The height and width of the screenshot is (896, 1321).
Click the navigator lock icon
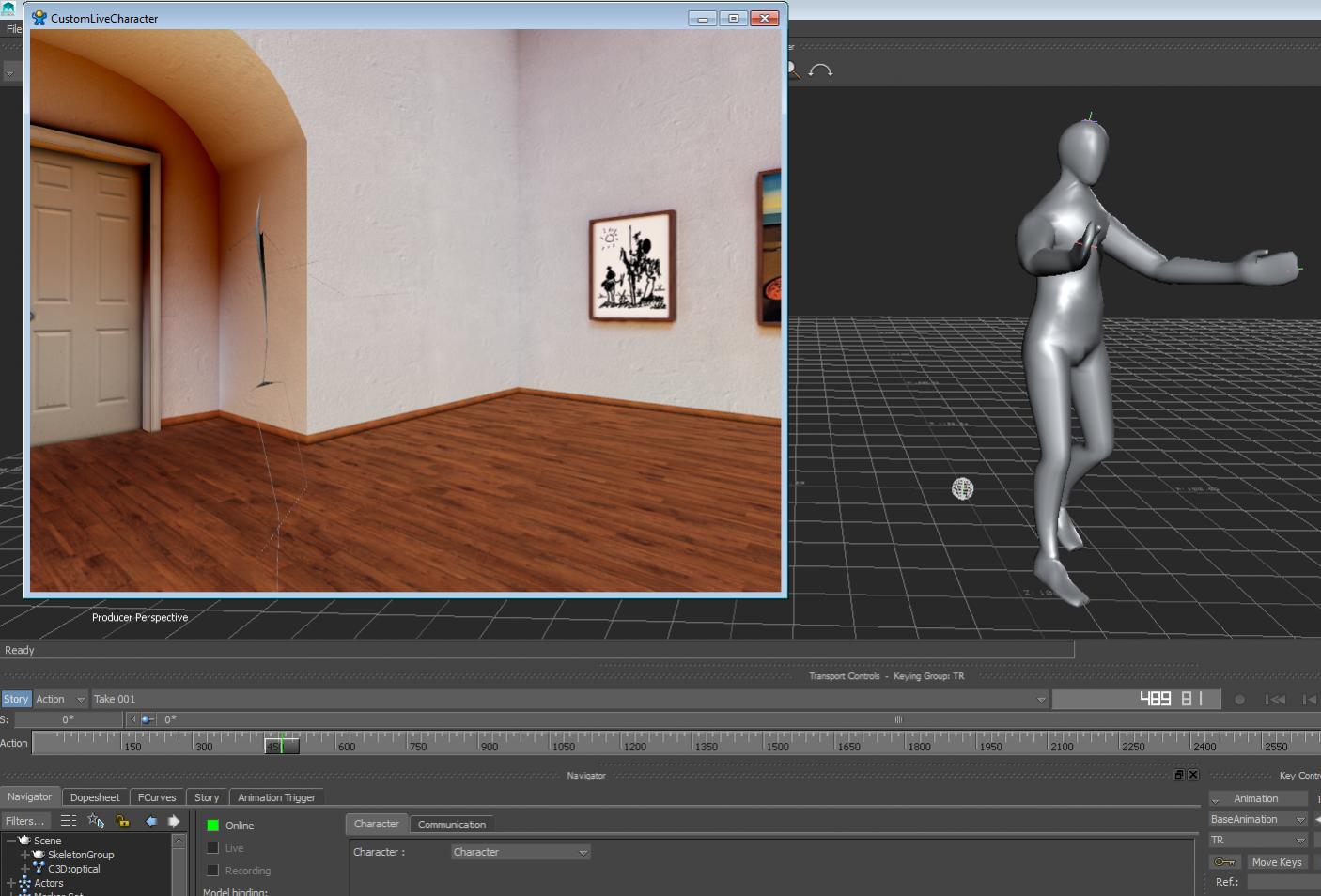pos(122,821)
